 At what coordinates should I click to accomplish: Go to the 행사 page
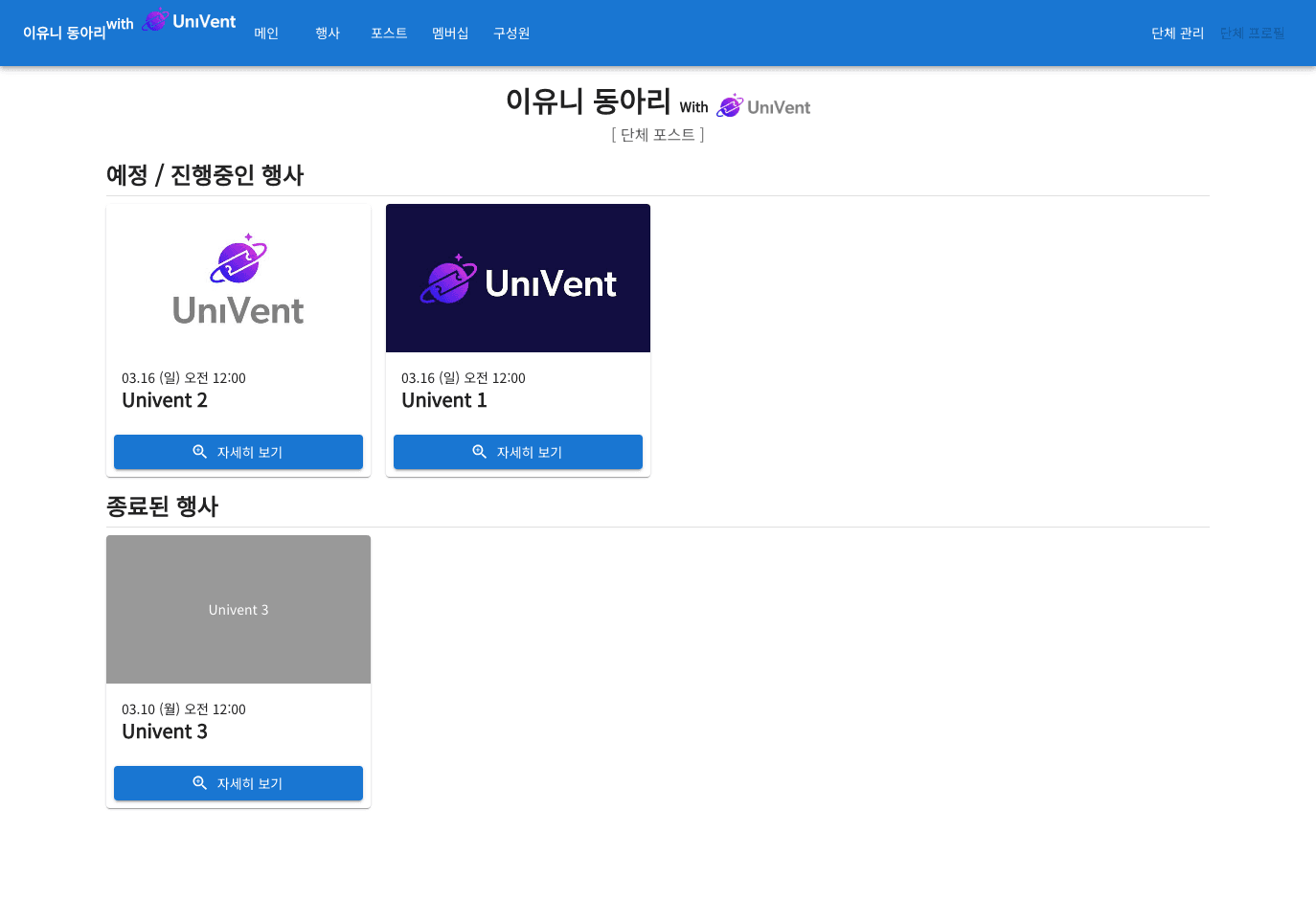[328, 34]
